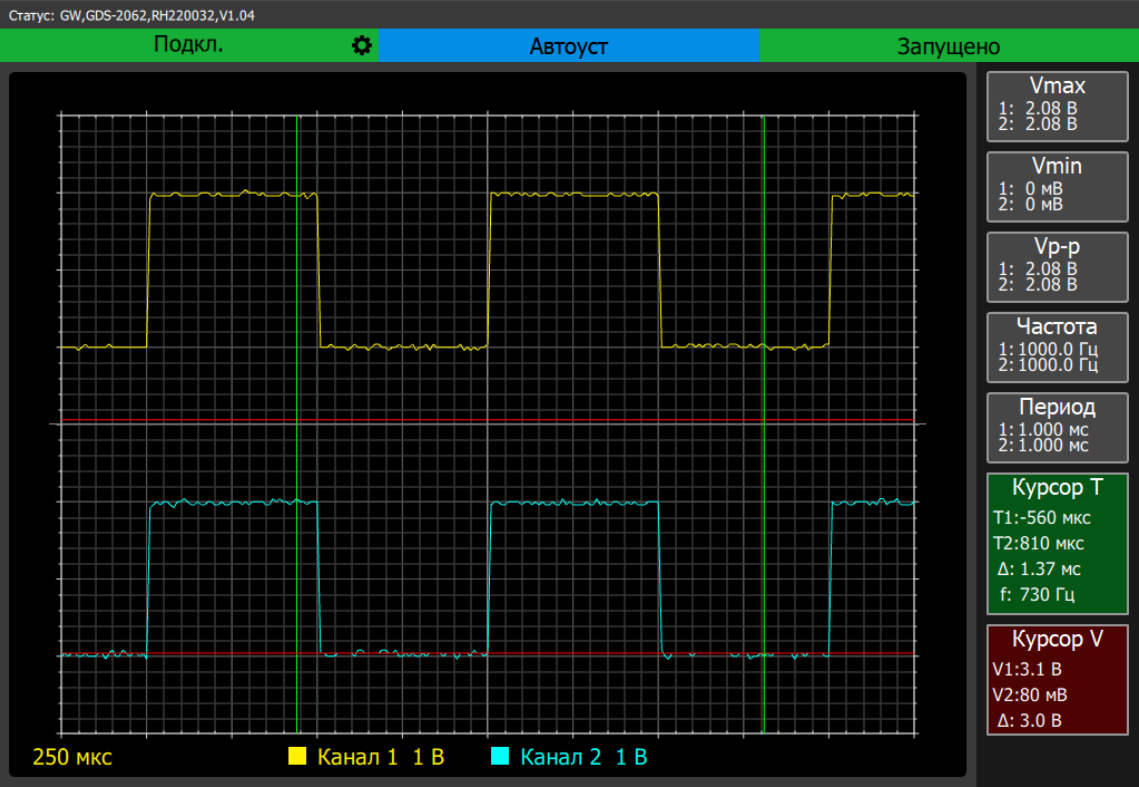Select the Частота measurement panel

[1057, 347]
